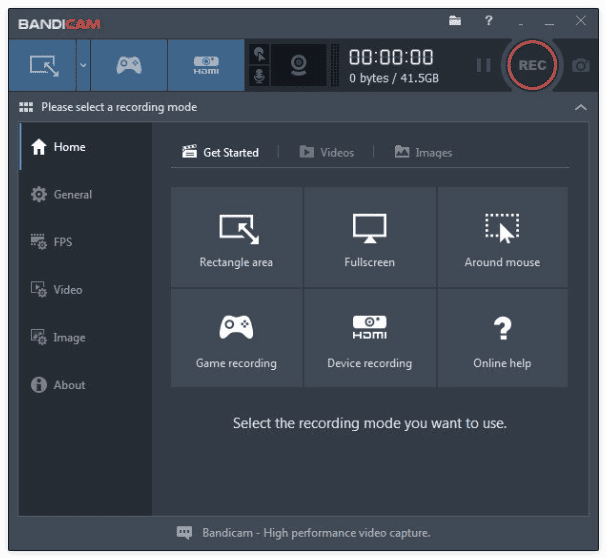Open Video settings in sidebar
The height and width of the screenshot is (558, 606).
pos(85,290)
